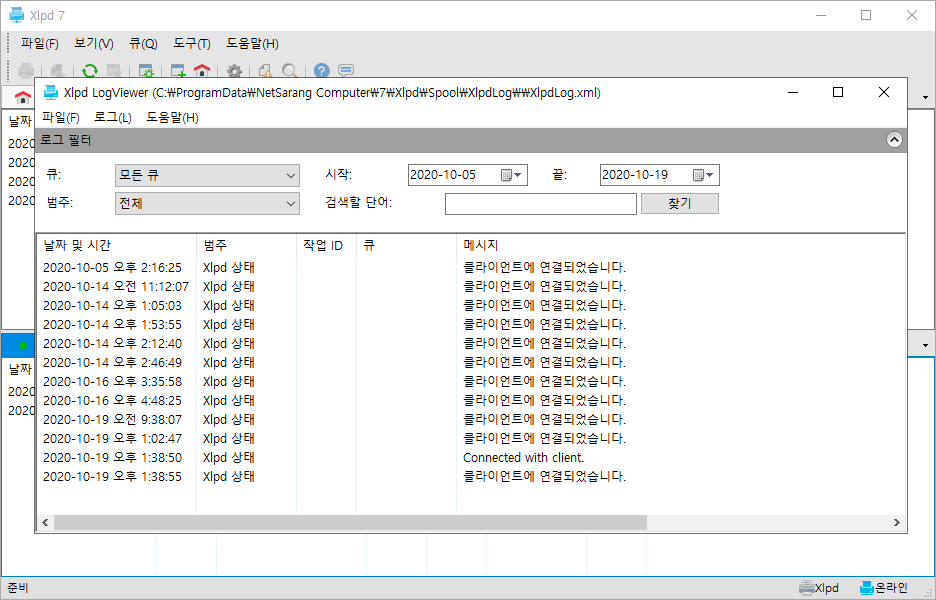Screen dimensions: 936x600
Task: Click the red house icon in Xlpd toolbar
Action: click(x=202, y=71)
